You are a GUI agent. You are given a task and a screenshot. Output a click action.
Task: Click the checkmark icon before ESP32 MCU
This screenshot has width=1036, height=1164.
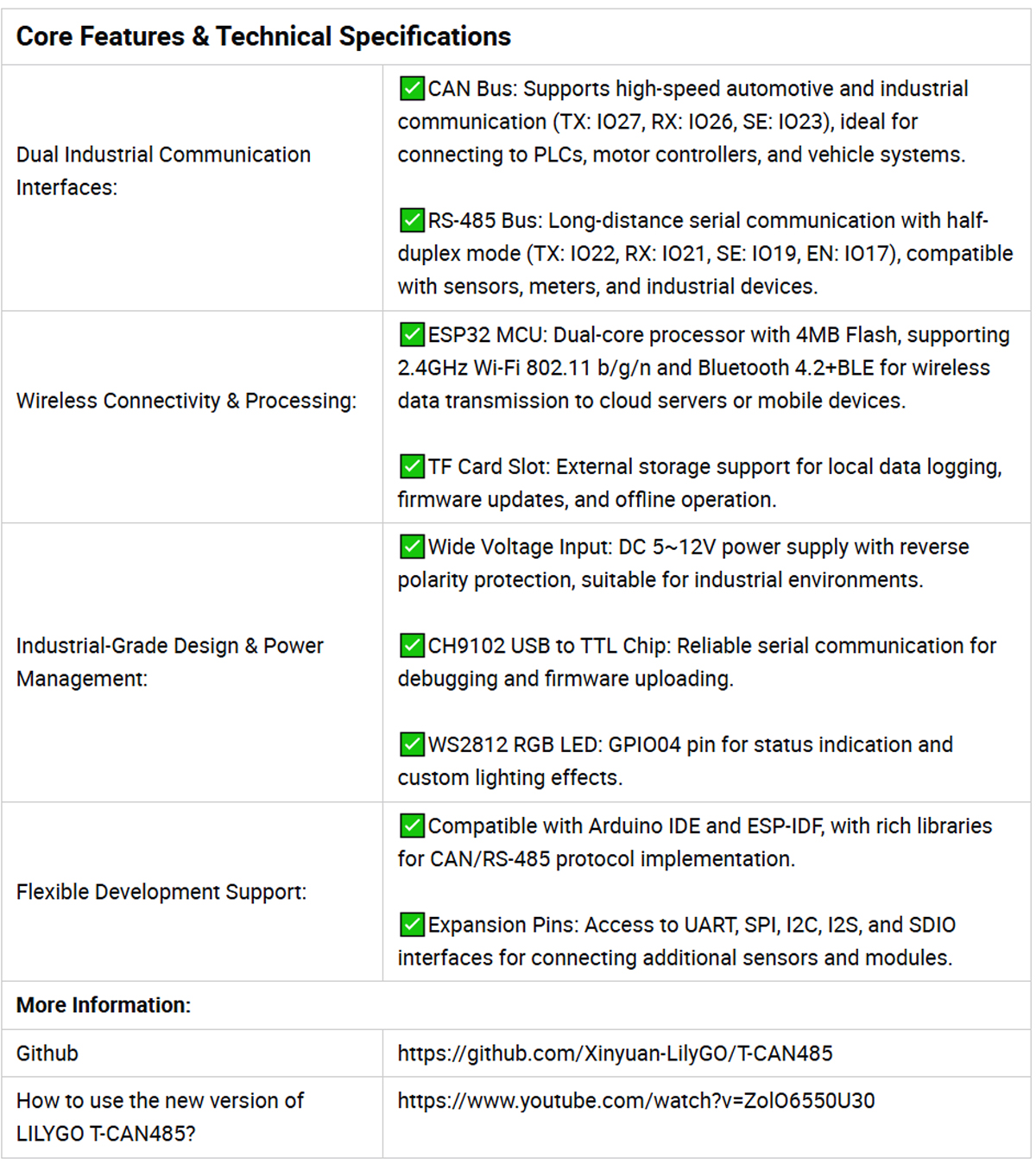412,335
